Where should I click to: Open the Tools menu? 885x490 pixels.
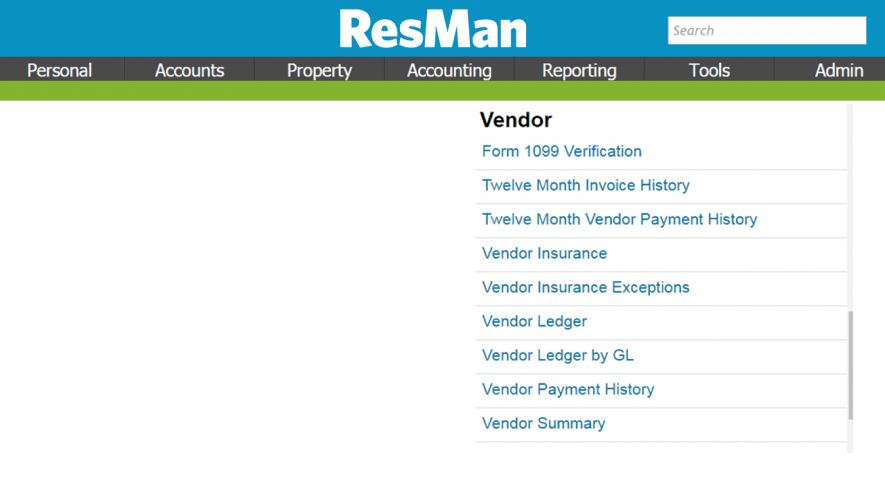(709, 70)
